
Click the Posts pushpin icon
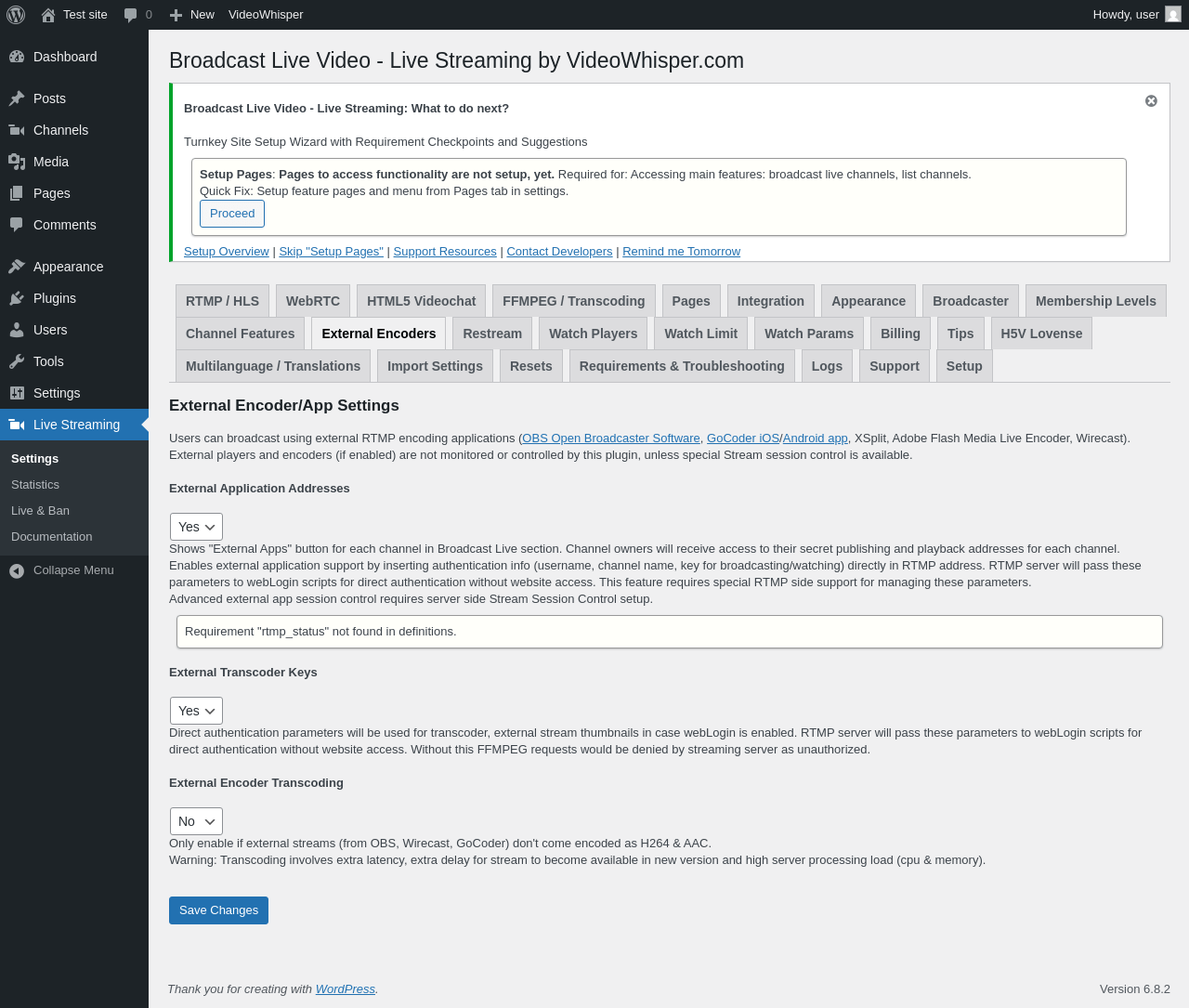[x=17, y=98]
